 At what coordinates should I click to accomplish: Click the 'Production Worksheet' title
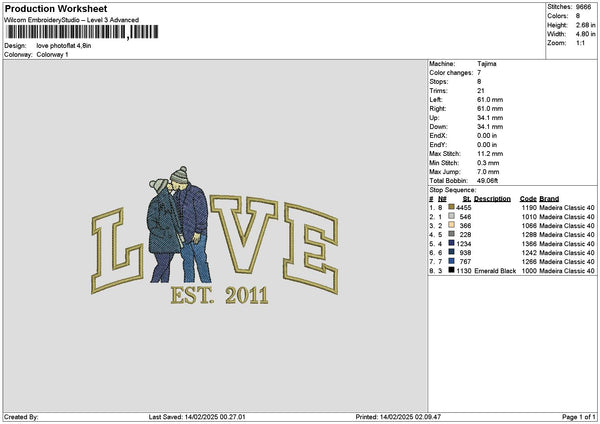(x=56, y=8)
